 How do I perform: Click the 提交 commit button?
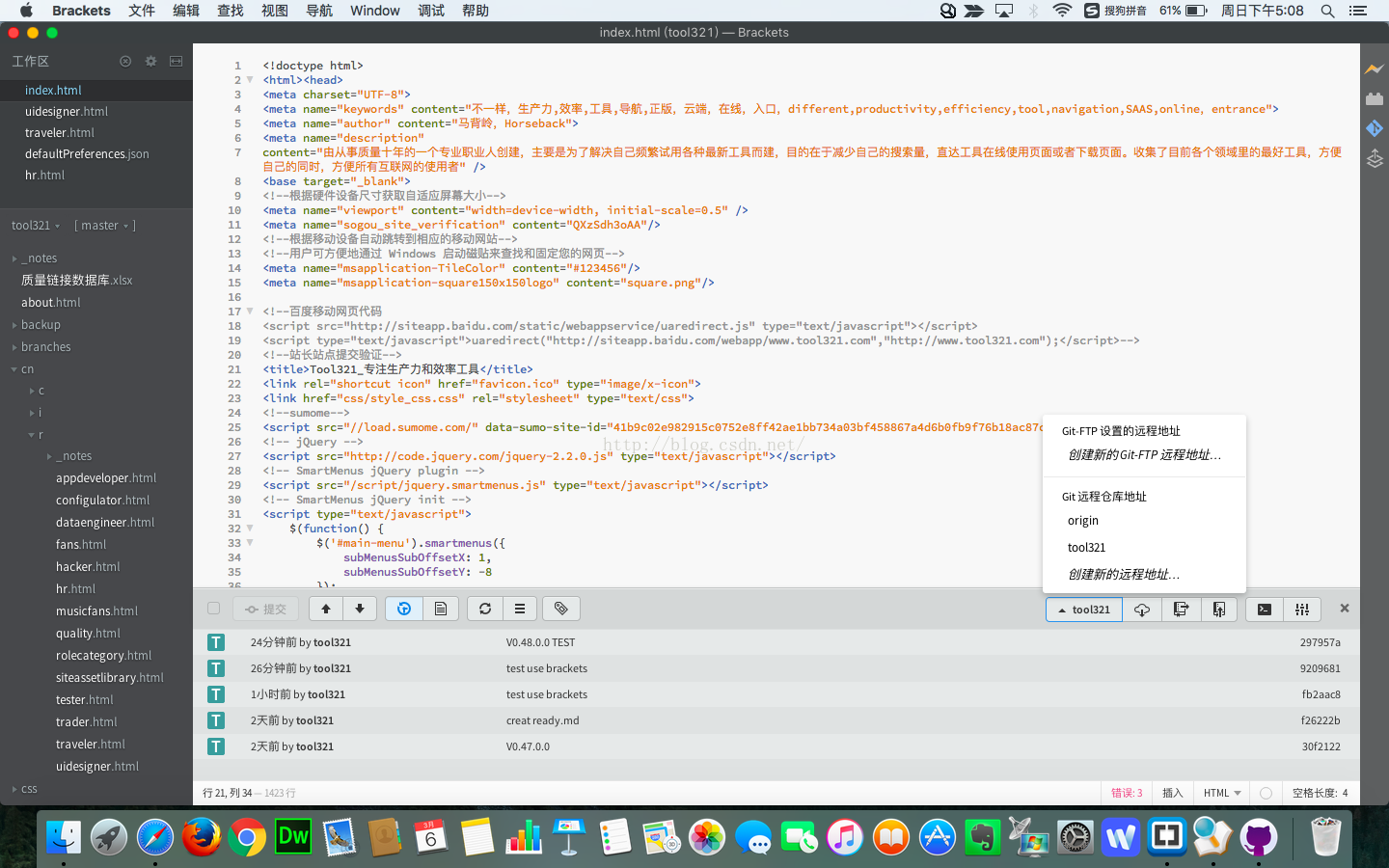pos(265,609)
